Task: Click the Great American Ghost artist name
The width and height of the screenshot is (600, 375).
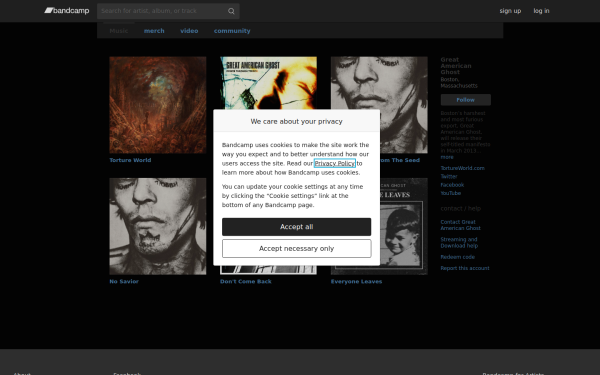Action: tap(456, 66)
